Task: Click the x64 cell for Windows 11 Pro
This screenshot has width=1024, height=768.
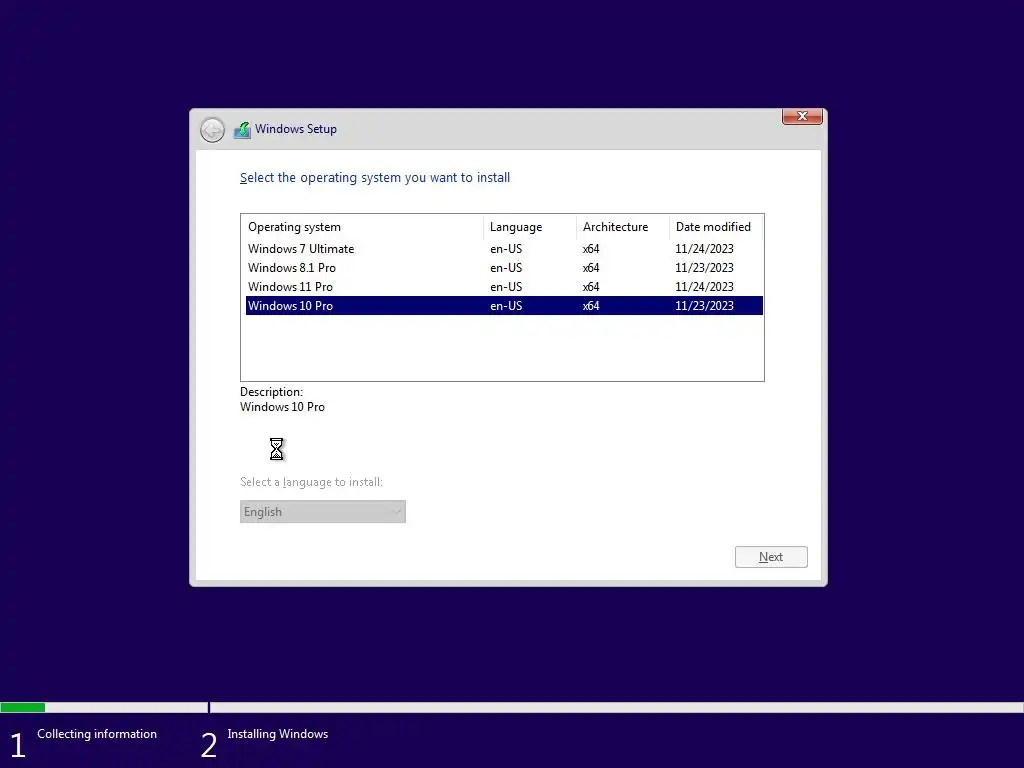Action: (591, 287)
